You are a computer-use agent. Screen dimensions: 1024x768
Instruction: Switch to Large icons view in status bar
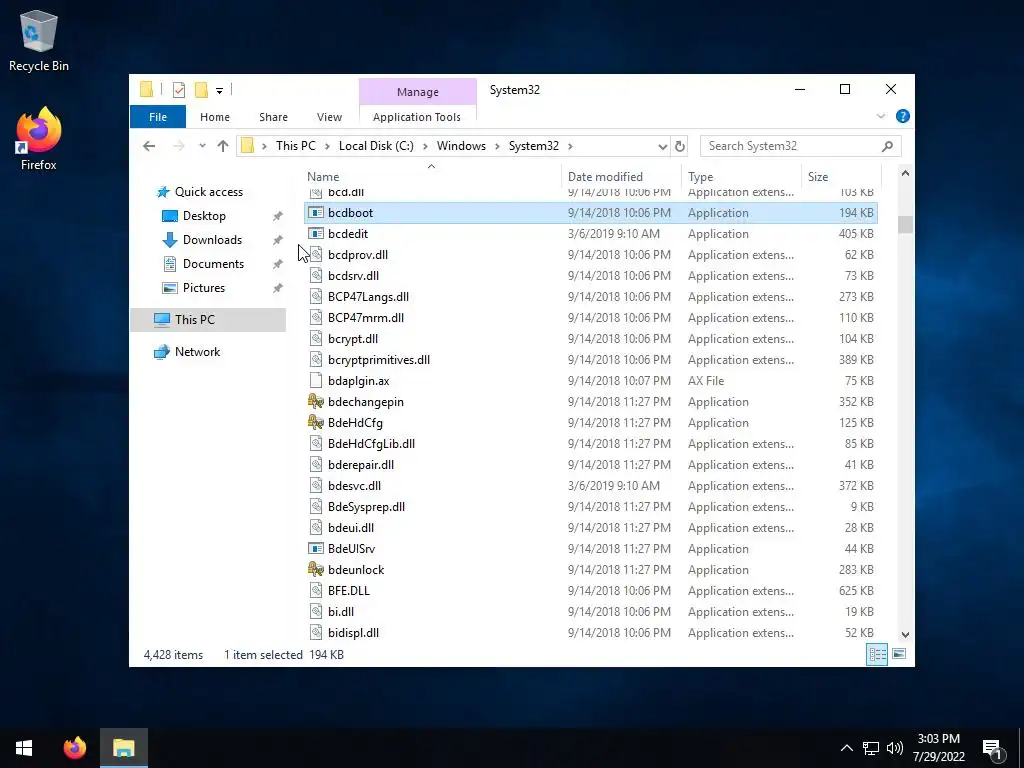899,654
